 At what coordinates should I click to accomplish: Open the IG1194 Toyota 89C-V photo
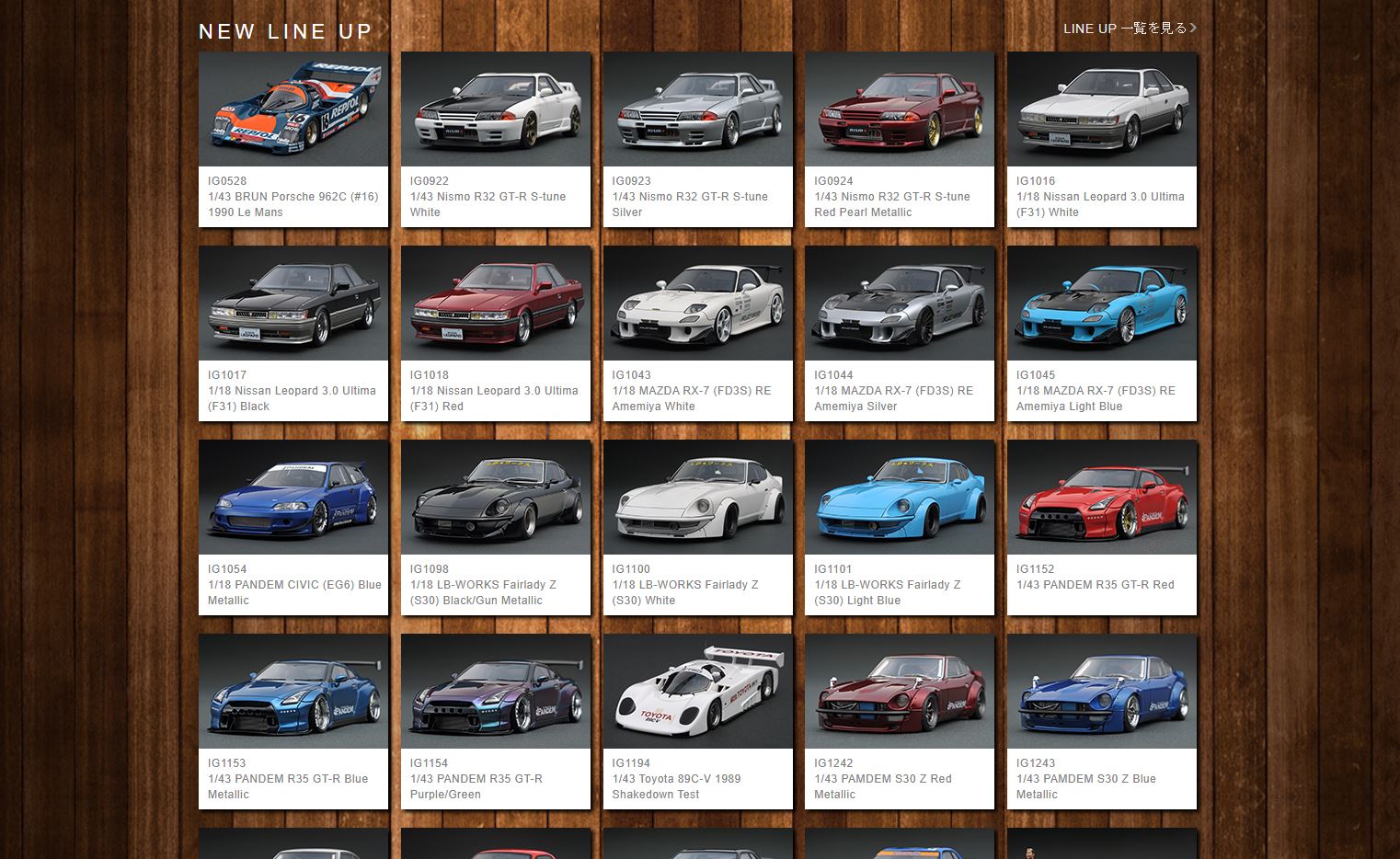coord(698,692)
